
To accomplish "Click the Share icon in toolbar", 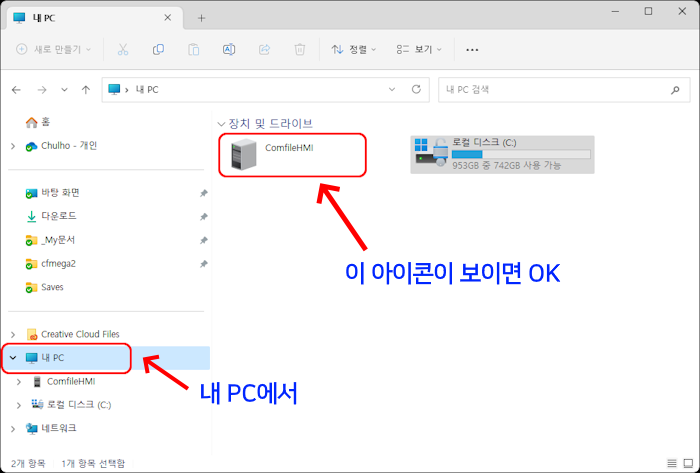I will click(264, 49).
